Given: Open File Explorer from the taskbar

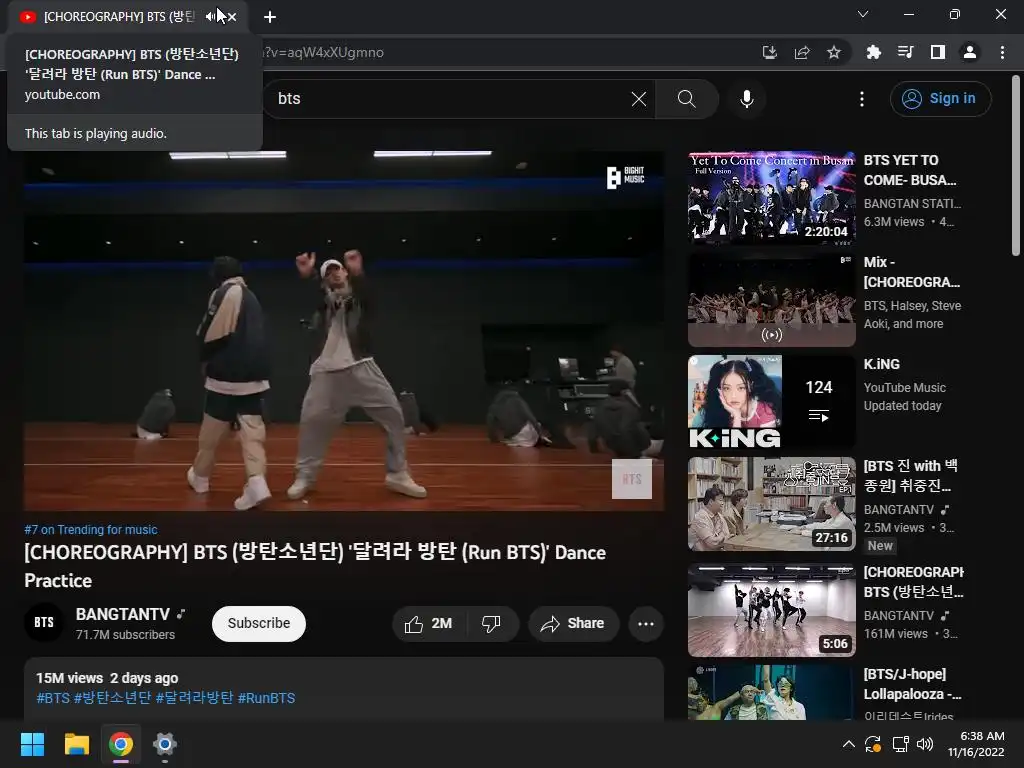Looking at the screenshot, I should (x=76, y=744).
